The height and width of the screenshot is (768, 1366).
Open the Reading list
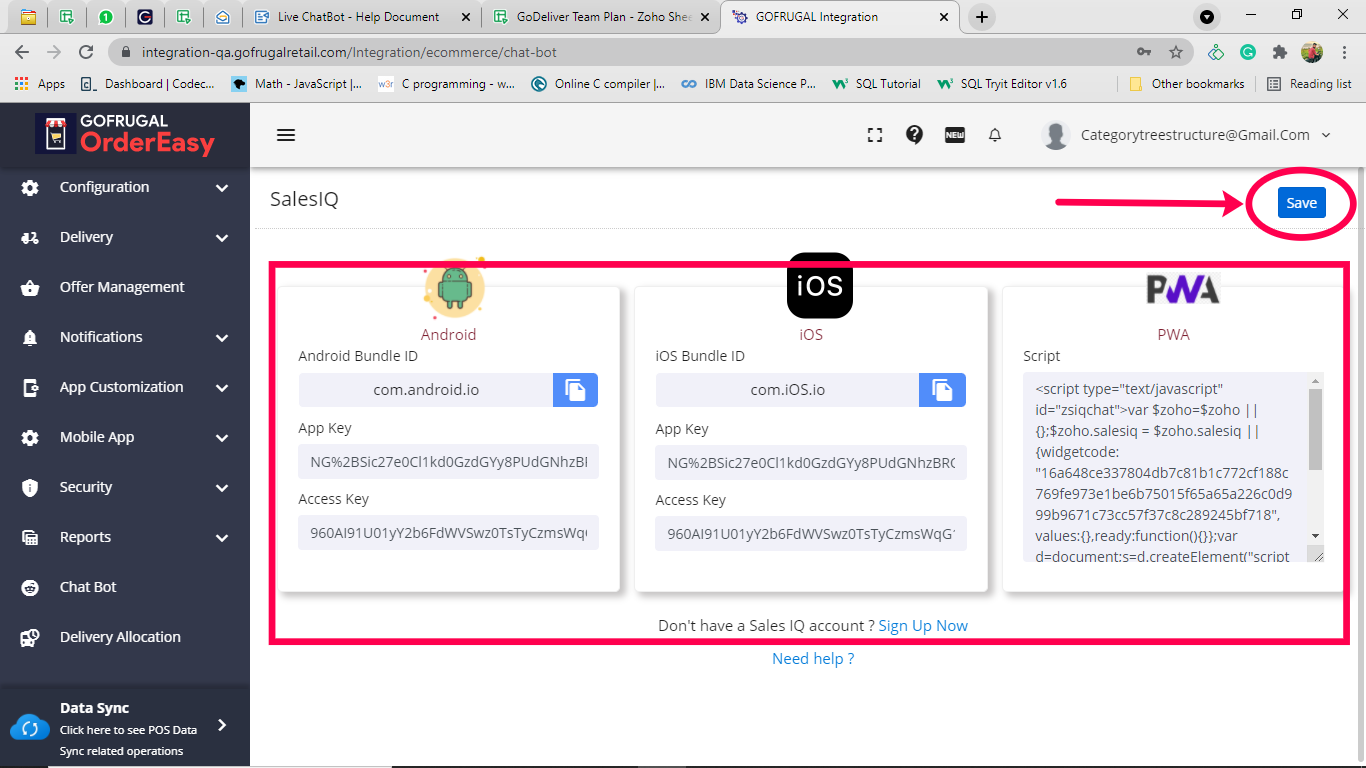pyautogui.click(x=1309, y=84)
